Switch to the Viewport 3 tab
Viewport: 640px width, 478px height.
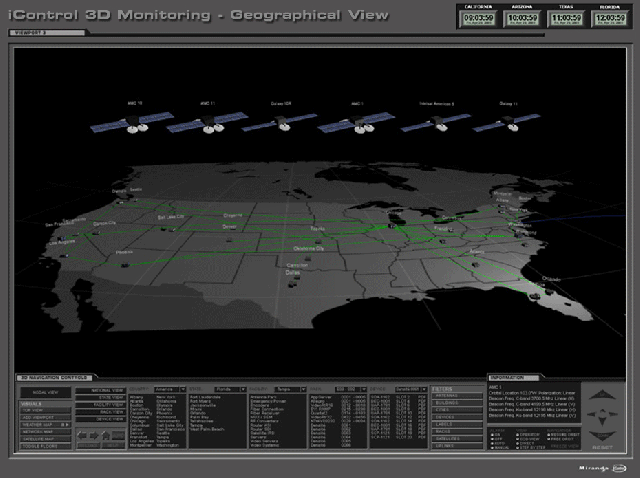[x=47, y=33]
